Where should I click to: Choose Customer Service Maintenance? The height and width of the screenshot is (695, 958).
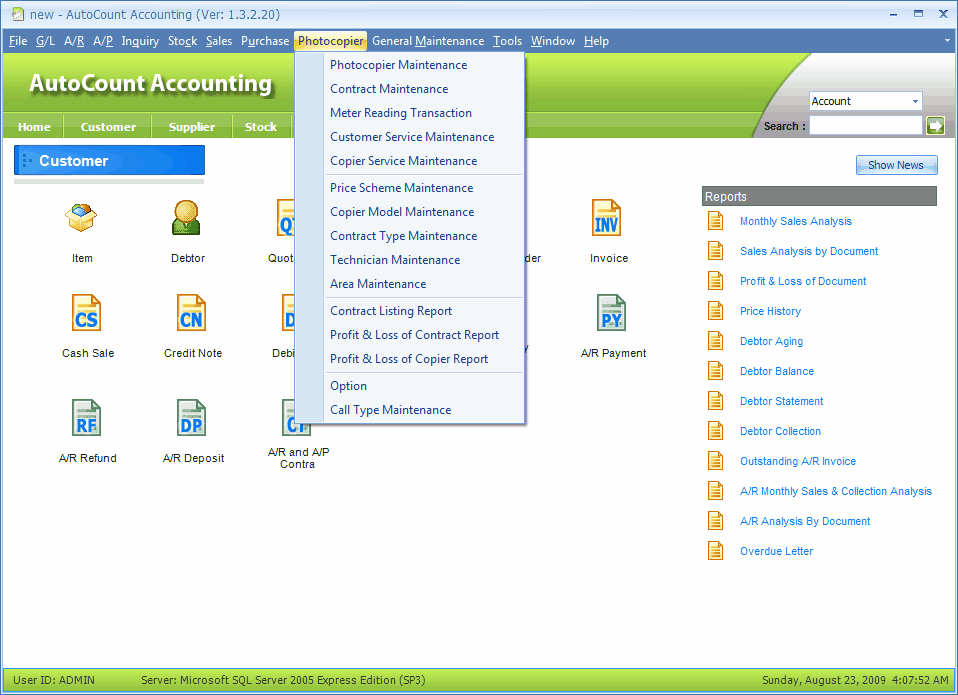pyautogui.click(x=409, y=137)
